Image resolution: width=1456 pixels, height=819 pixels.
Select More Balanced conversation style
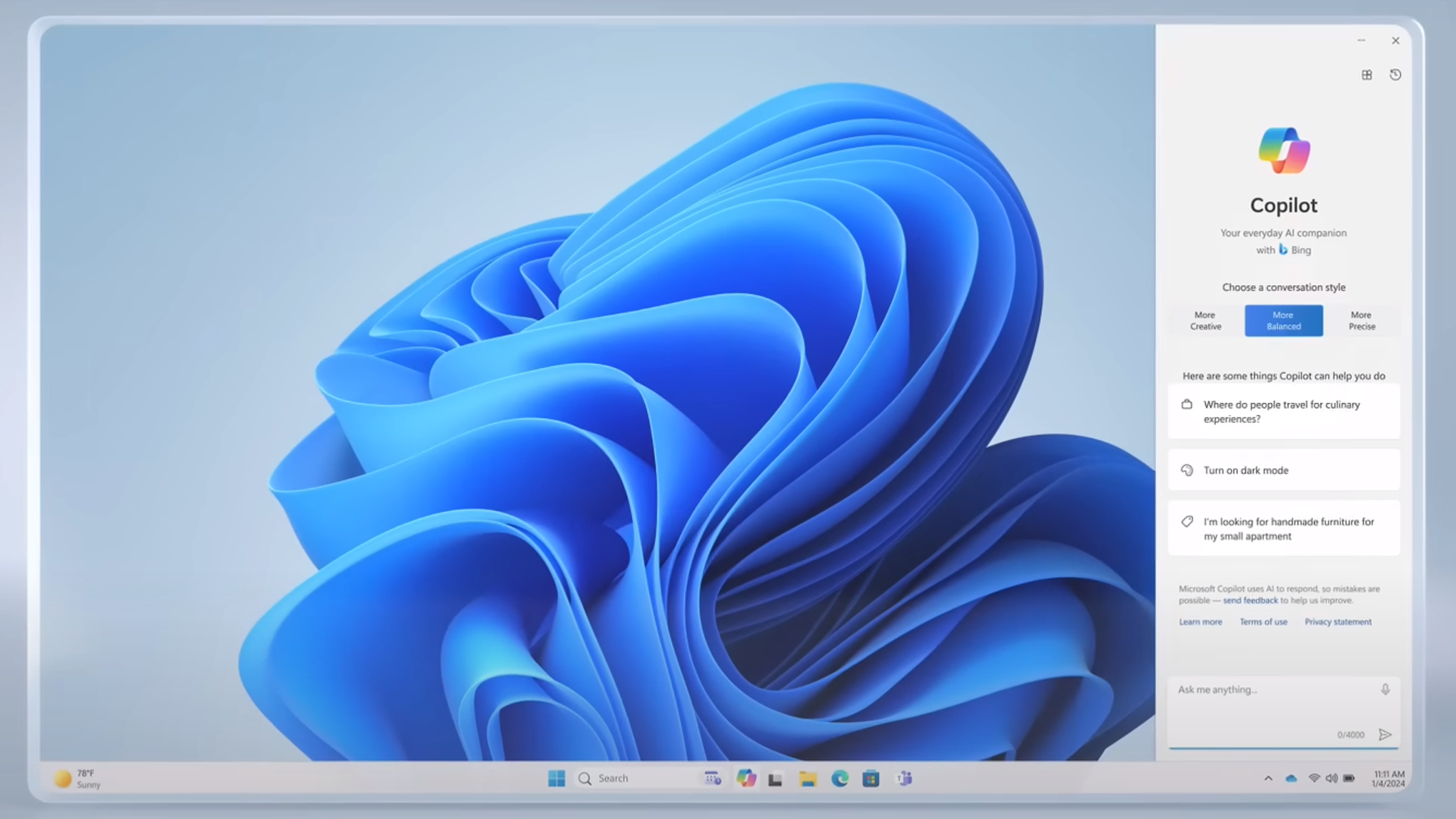click(x=1283, y=321)
